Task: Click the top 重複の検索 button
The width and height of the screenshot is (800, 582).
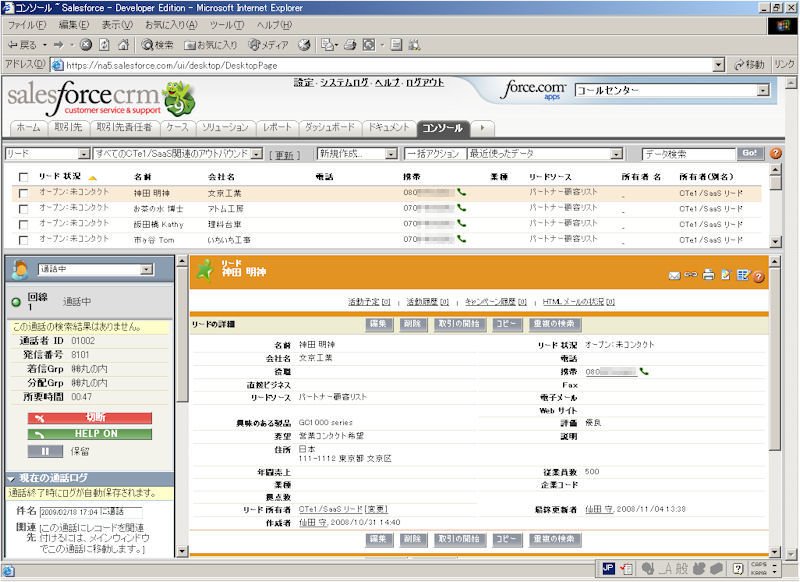Action: 554,324
